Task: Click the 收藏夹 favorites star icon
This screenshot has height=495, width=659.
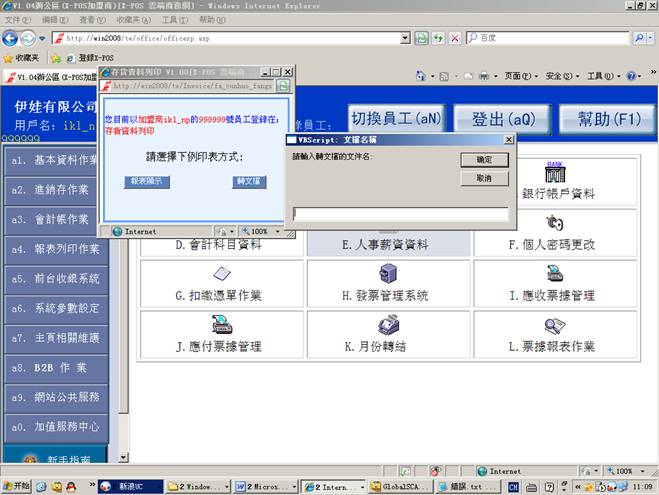Action: coord(8,58)
